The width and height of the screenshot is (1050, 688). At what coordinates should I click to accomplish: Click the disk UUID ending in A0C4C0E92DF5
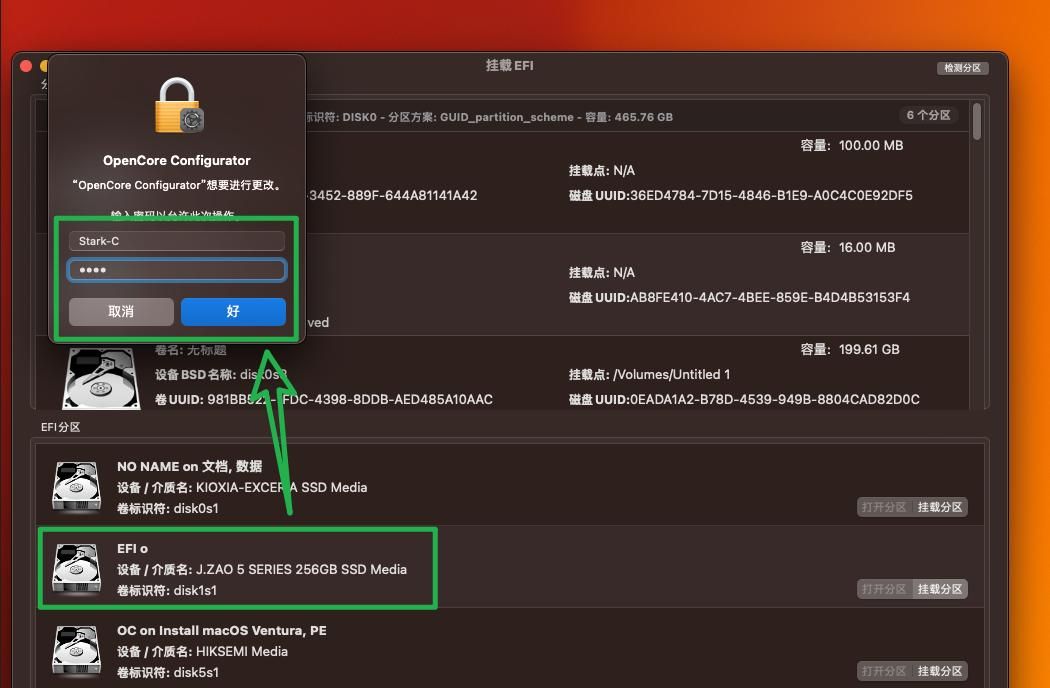click(741, 196)
